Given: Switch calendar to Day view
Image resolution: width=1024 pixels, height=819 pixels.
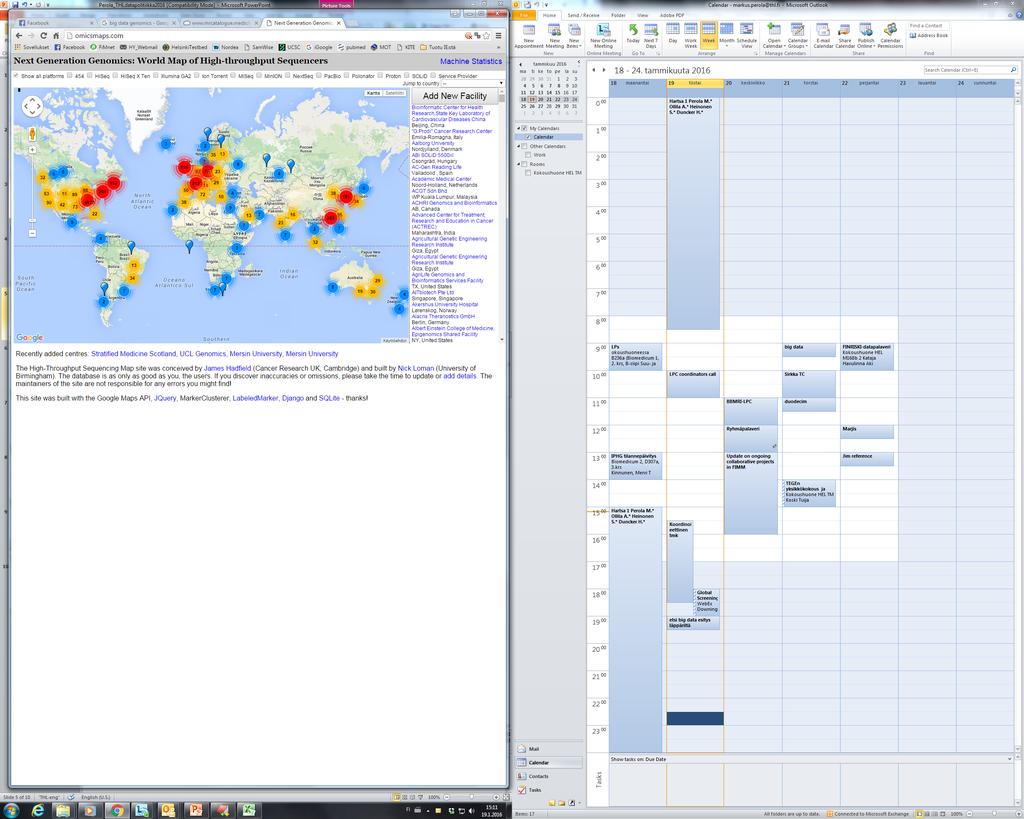Looking at the screenshot, I should 673,34.
